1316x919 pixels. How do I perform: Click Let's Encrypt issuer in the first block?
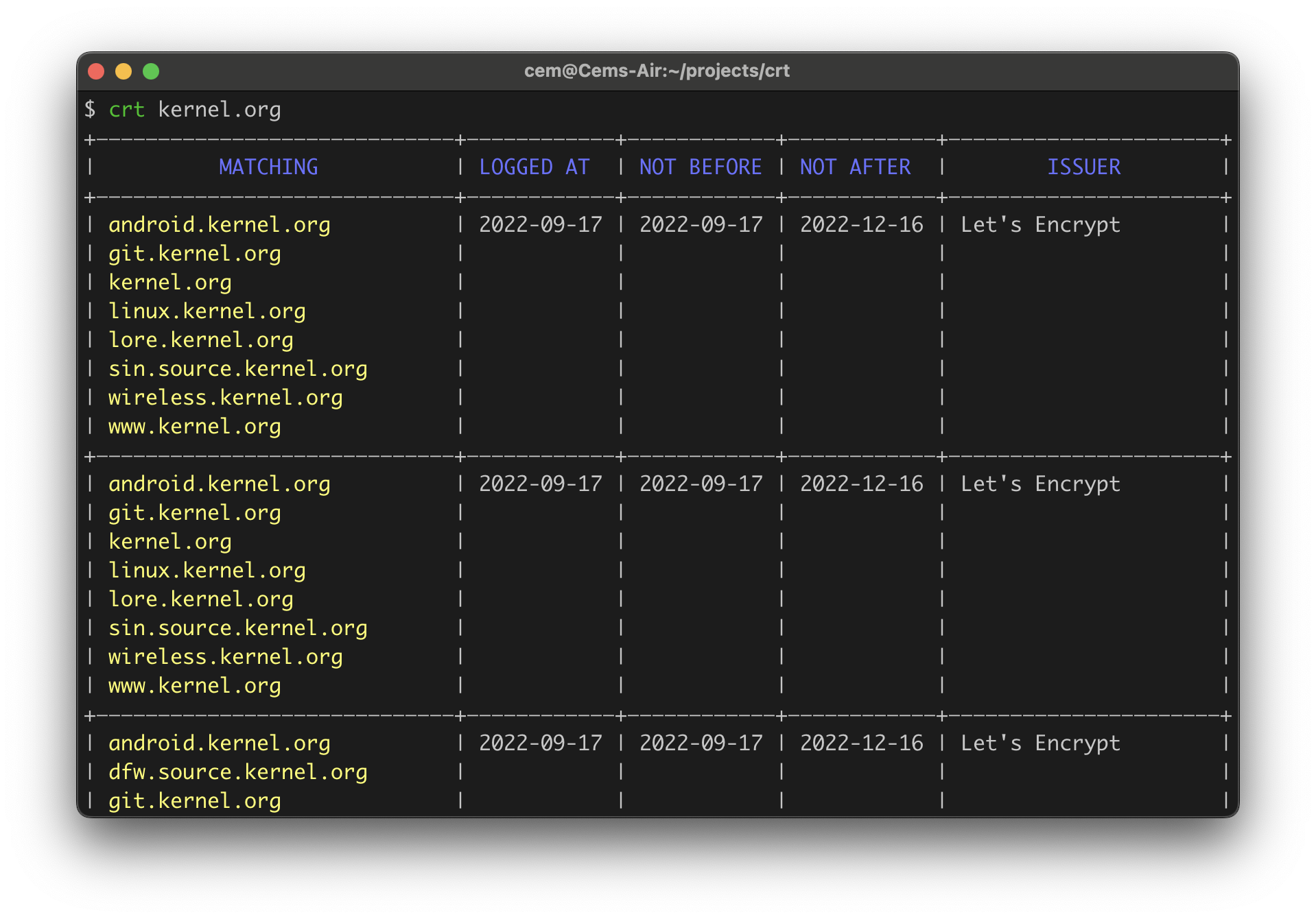(1041, 225)
